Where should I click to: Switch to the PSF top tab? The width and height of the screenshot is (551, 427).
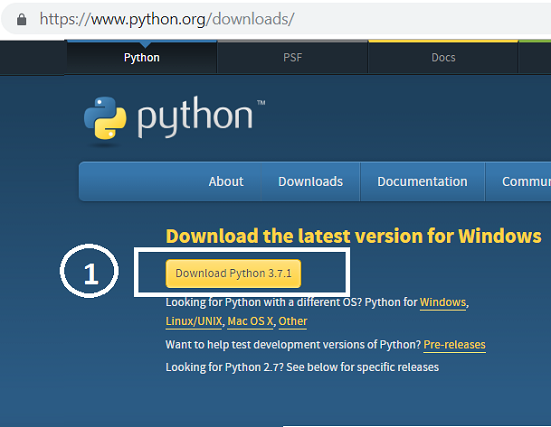click(292, 57)
